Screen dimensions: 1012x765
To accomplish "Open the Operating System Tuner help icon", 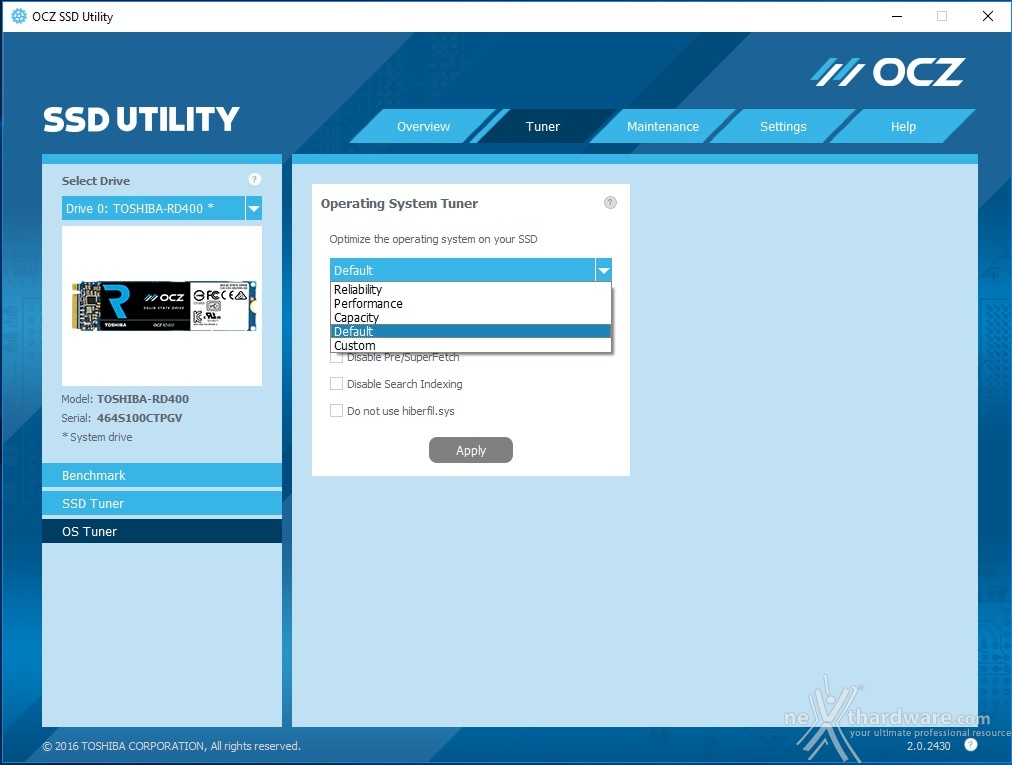I will 610,203.
